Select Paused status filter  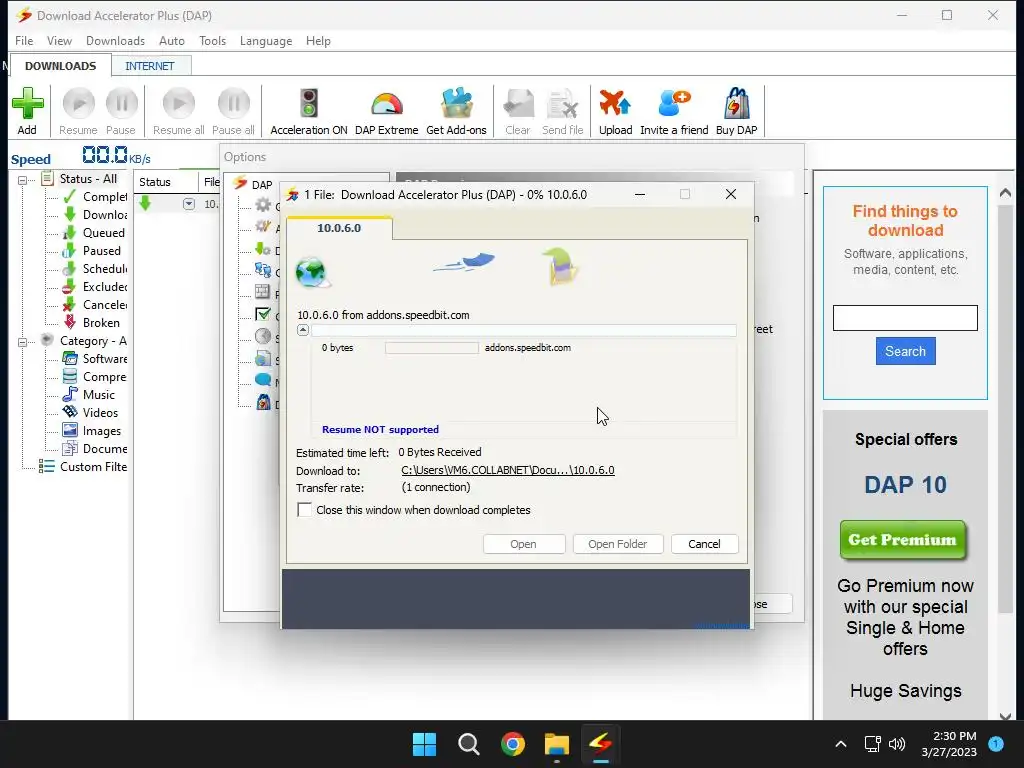(92, 251)
